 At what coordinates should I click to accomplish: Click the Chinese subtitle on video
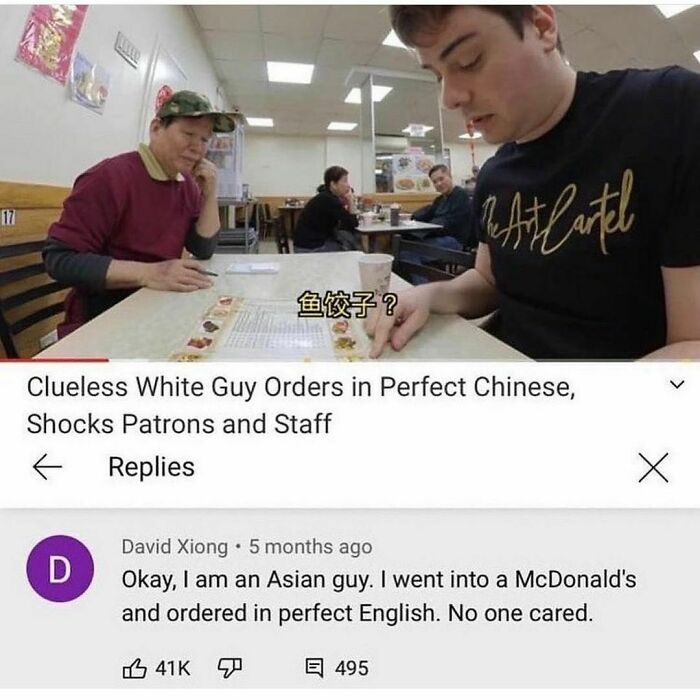coord(347,304)
